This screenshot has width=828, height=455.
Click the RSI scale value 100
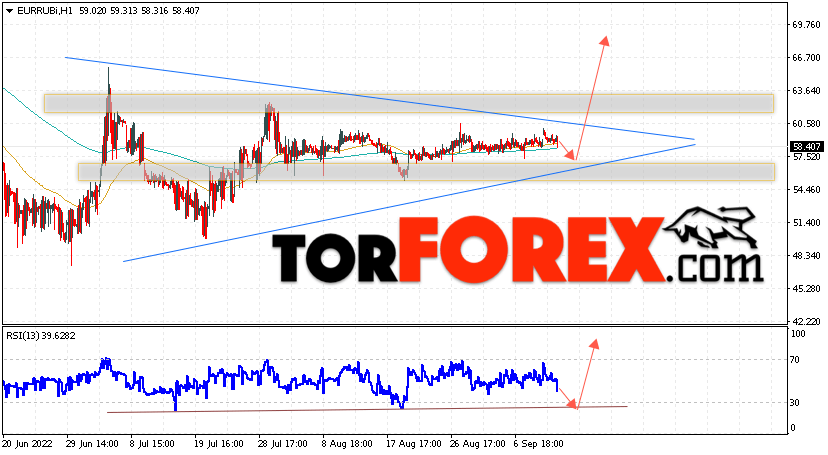pos(798,334)
